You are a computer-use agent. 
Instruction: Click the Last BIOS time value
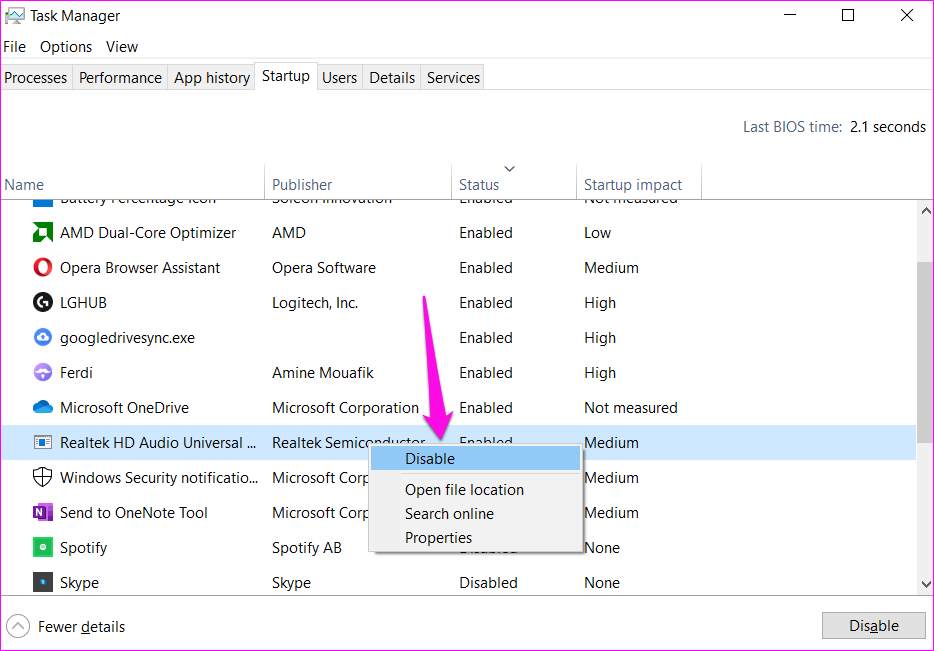click(x=888, y=127)
